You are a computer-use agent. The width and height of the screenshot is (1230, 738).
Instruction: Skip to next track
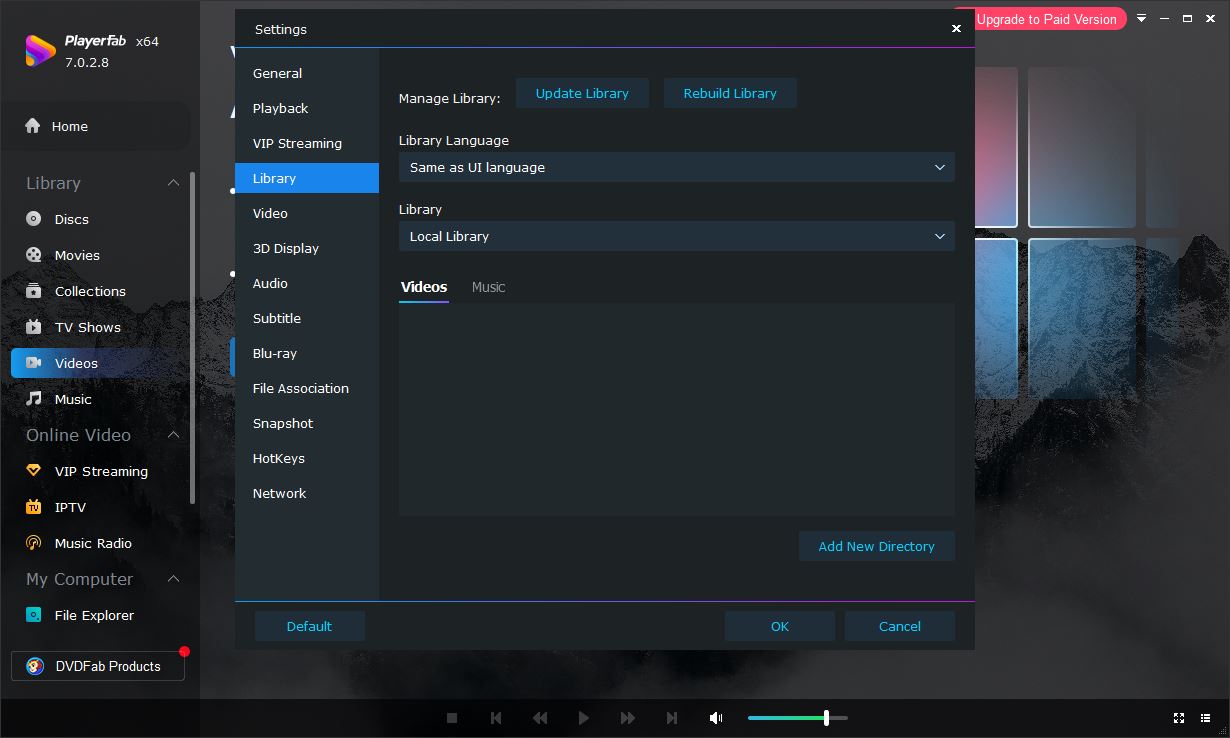(x=672, y=718)
